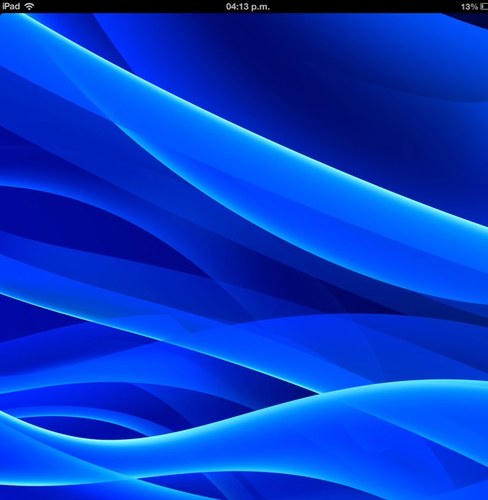The height and width of the screenshot is (500, 488).
Task: Tap the rounded top-right screen corner
Action: point(485,15)
